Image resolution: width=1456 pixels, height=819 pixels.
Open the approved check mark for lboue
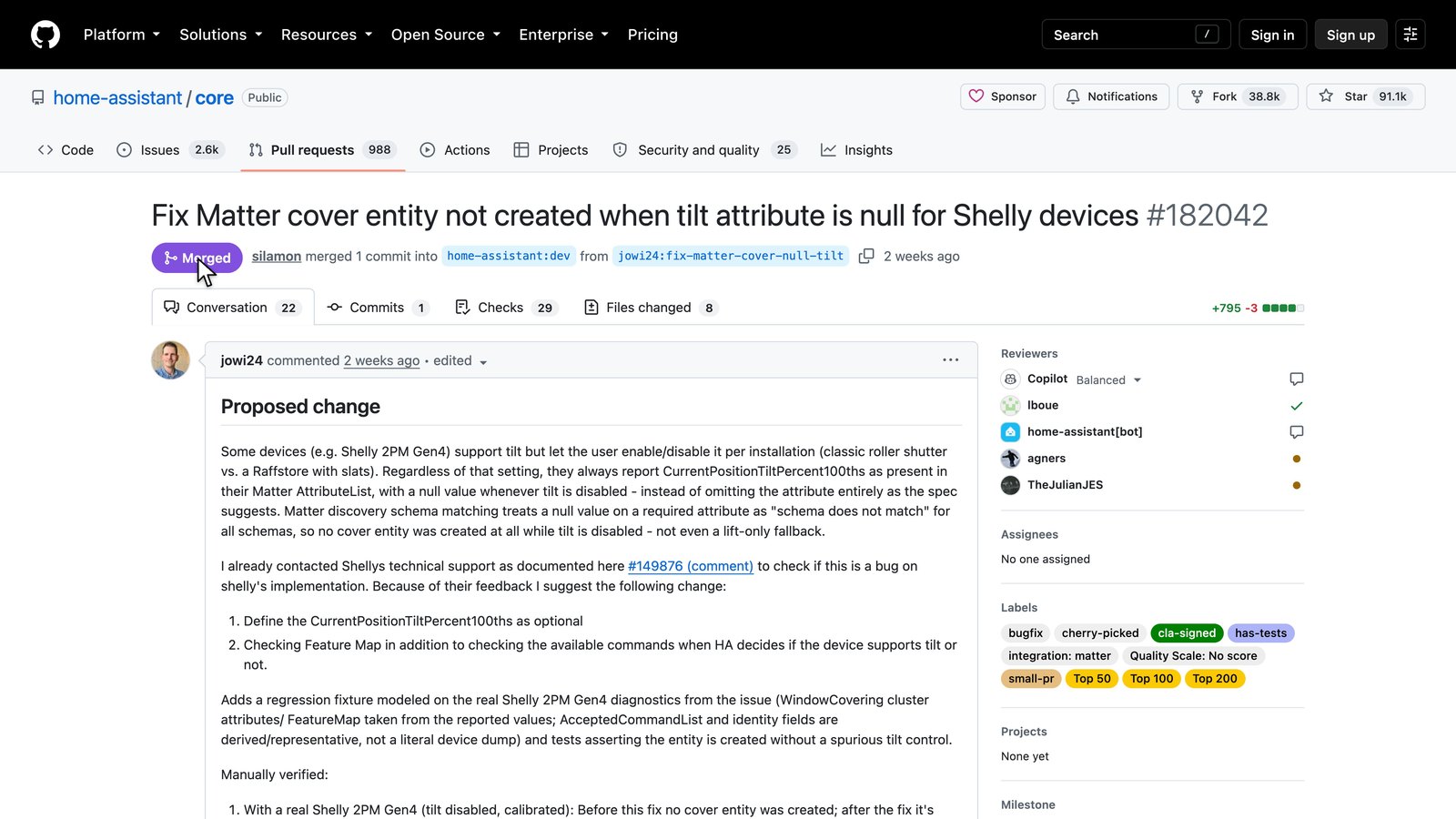point(1297,406)
